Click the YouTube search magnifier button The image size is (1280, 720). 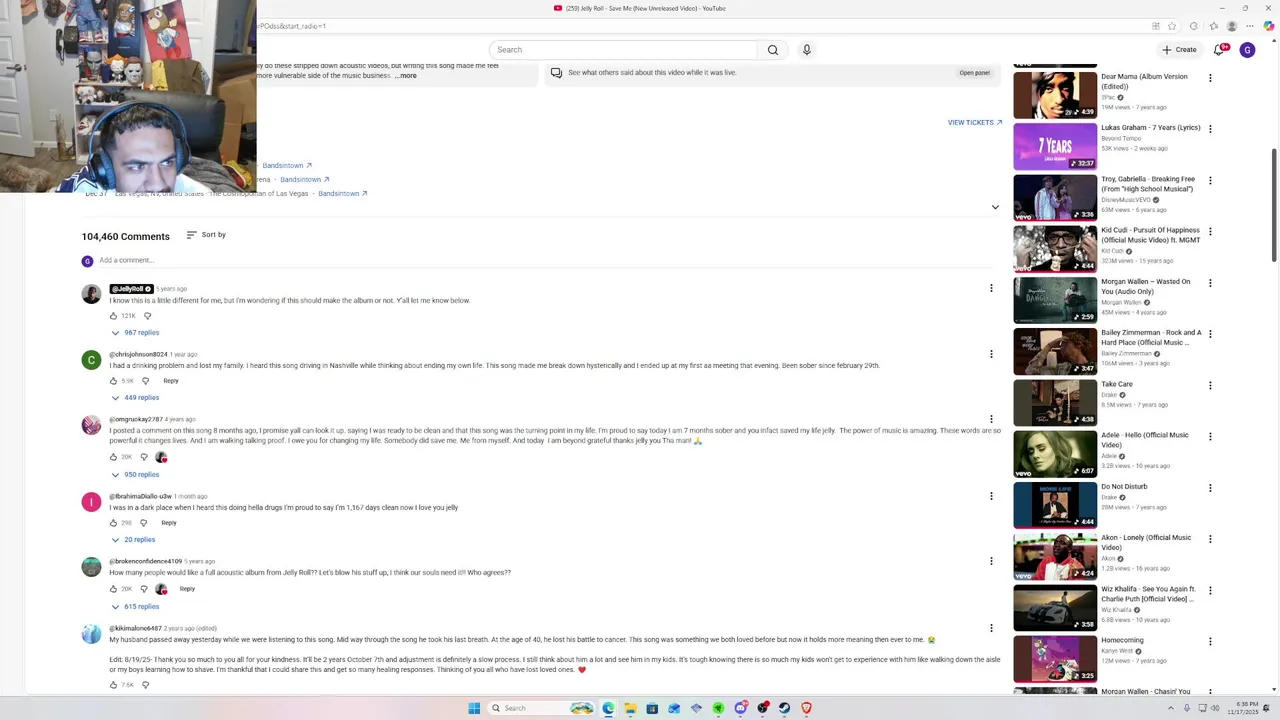click(772, 50)
